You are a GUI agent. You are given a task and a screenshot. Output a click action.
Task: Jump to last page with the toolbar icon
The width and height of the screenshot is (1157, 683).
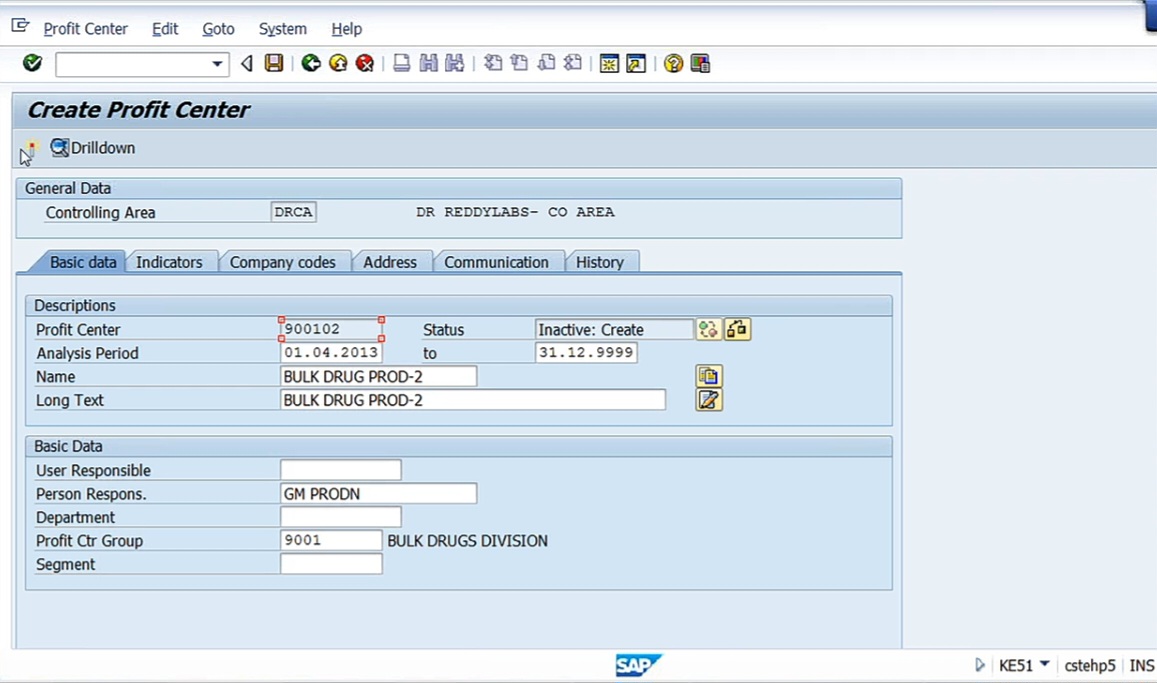point(573,63)
